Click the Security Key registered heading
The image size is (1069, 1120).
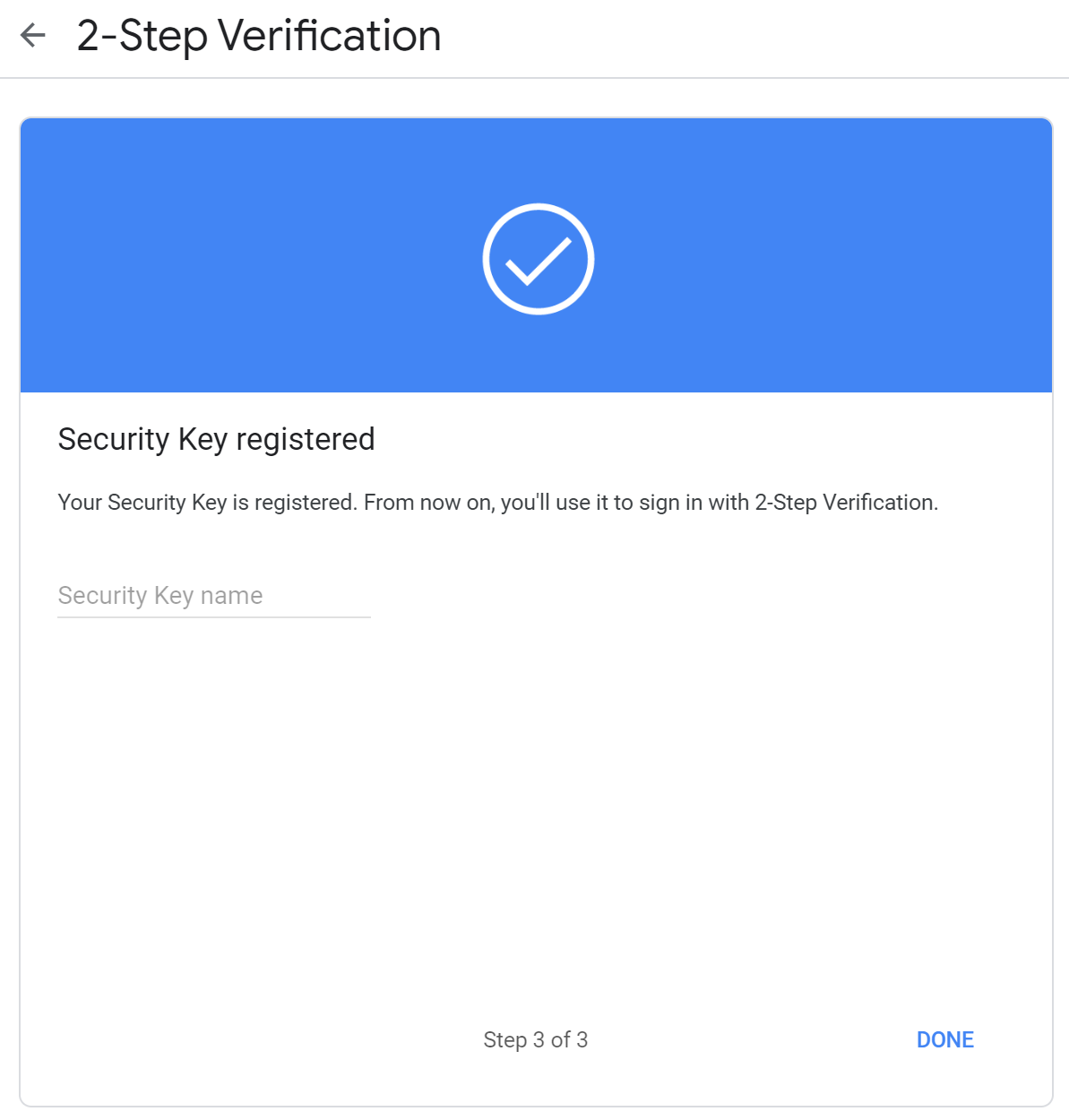click(x=216, y=439)
